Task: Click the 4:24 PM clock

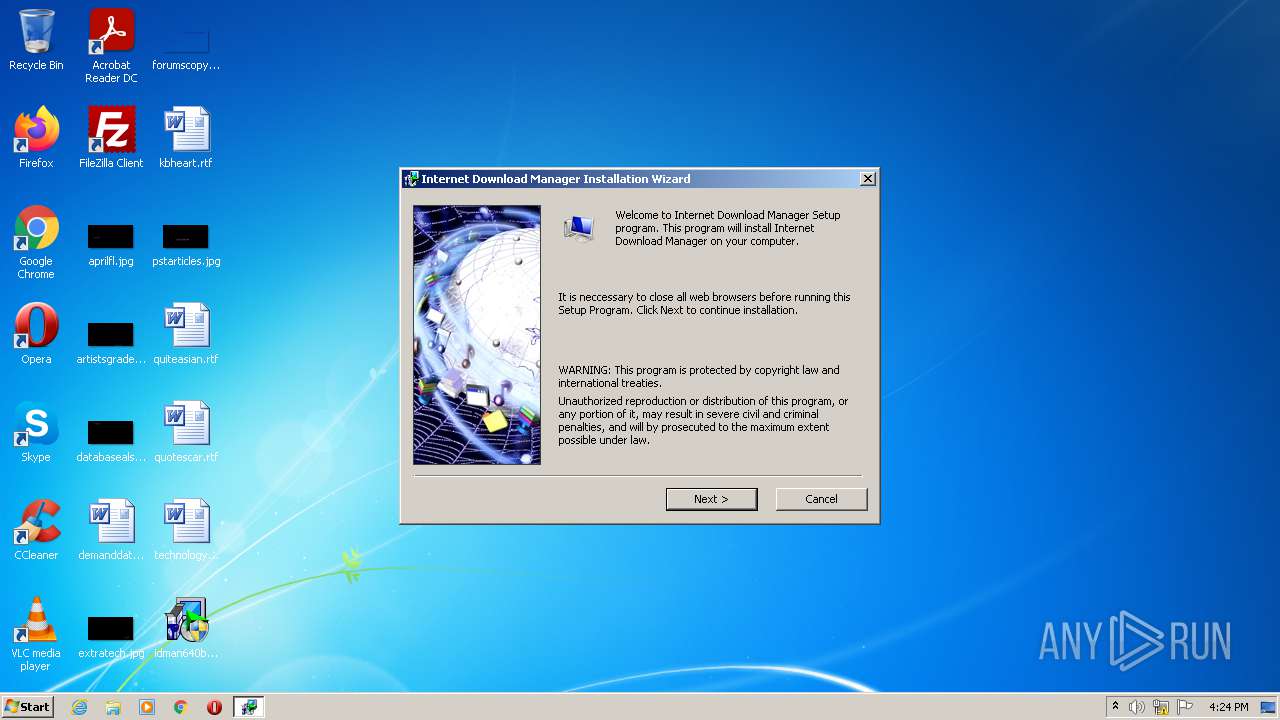Action: click(1228, 707)
